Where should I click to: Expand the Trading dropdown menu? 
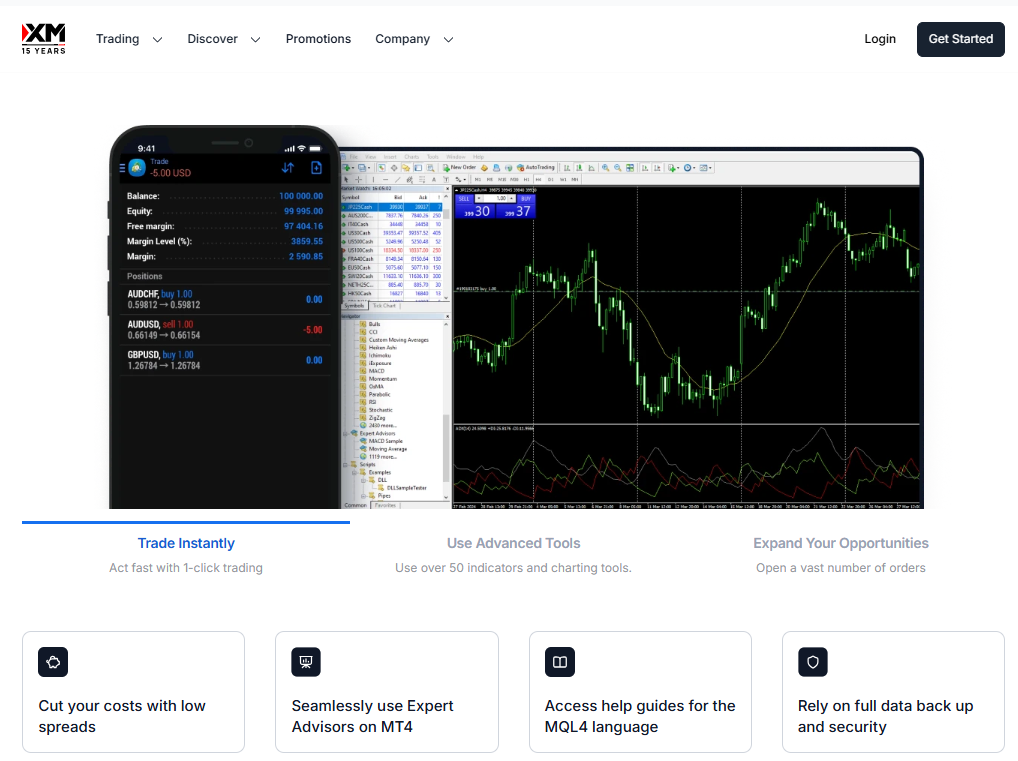point(128,39)
